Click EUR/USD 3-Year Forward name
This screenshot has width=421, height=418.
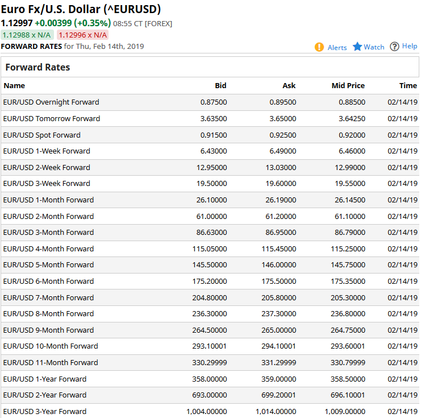[x=45, y=411]
